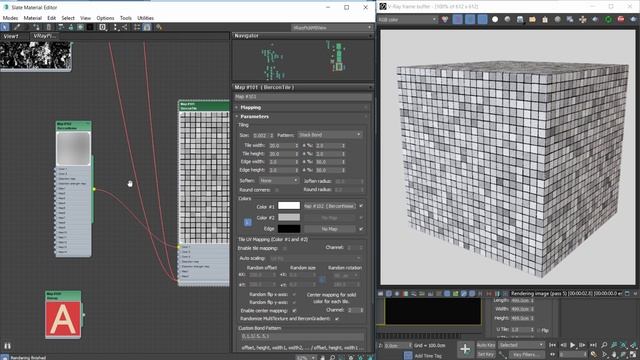640x360 pixels.
Task: Save the image via V-Ray frame buffer disk icon
Action: point(520,19)
